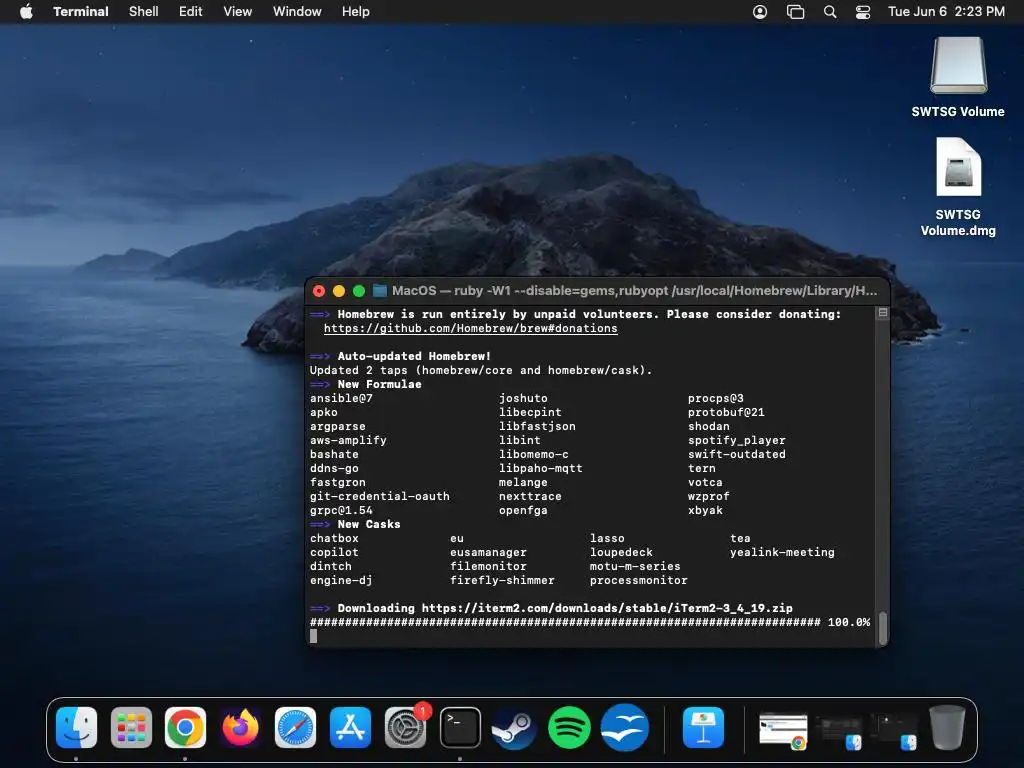
Task: Open the App Store from the Dock
Action: pyautogui.click(x=350, y=728)
